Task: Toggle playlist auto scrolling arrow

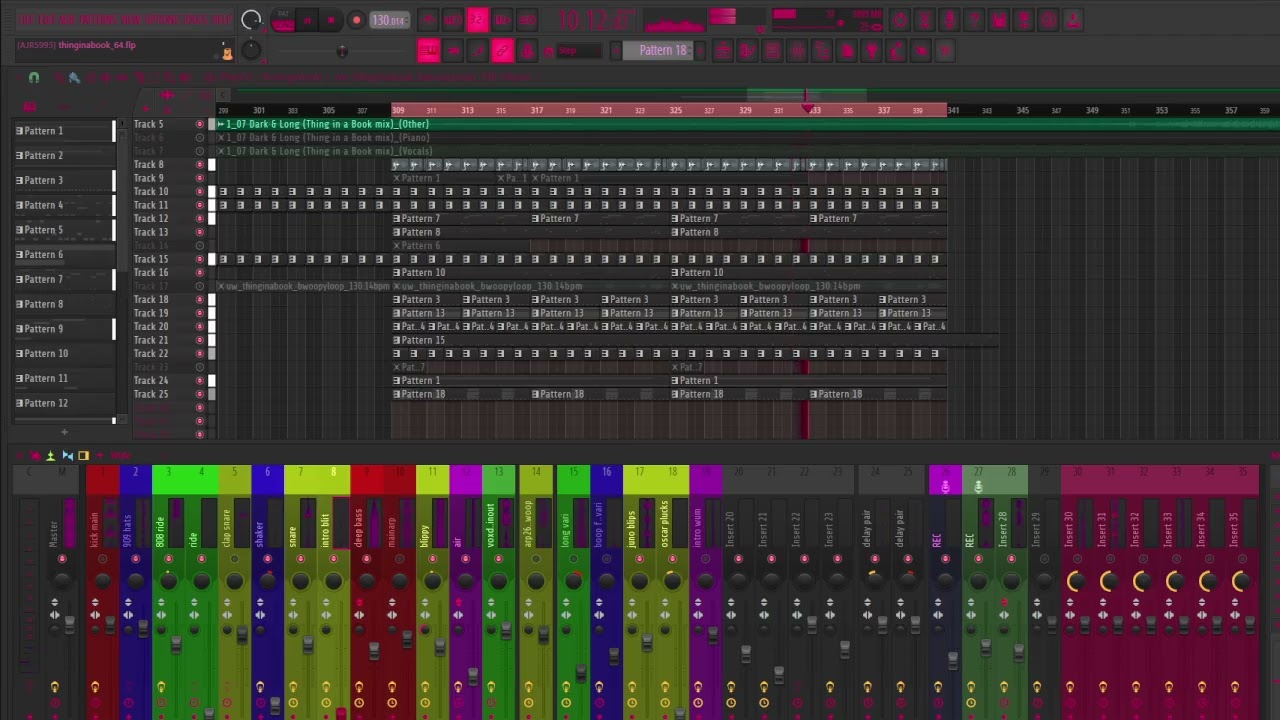Action: [453, 50]
